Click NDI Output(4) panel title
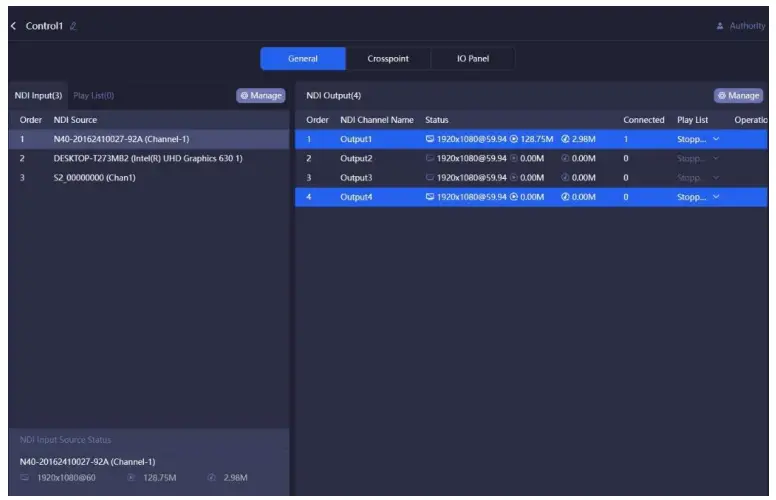This screenshot has height=500, width=776. [334, 96]
